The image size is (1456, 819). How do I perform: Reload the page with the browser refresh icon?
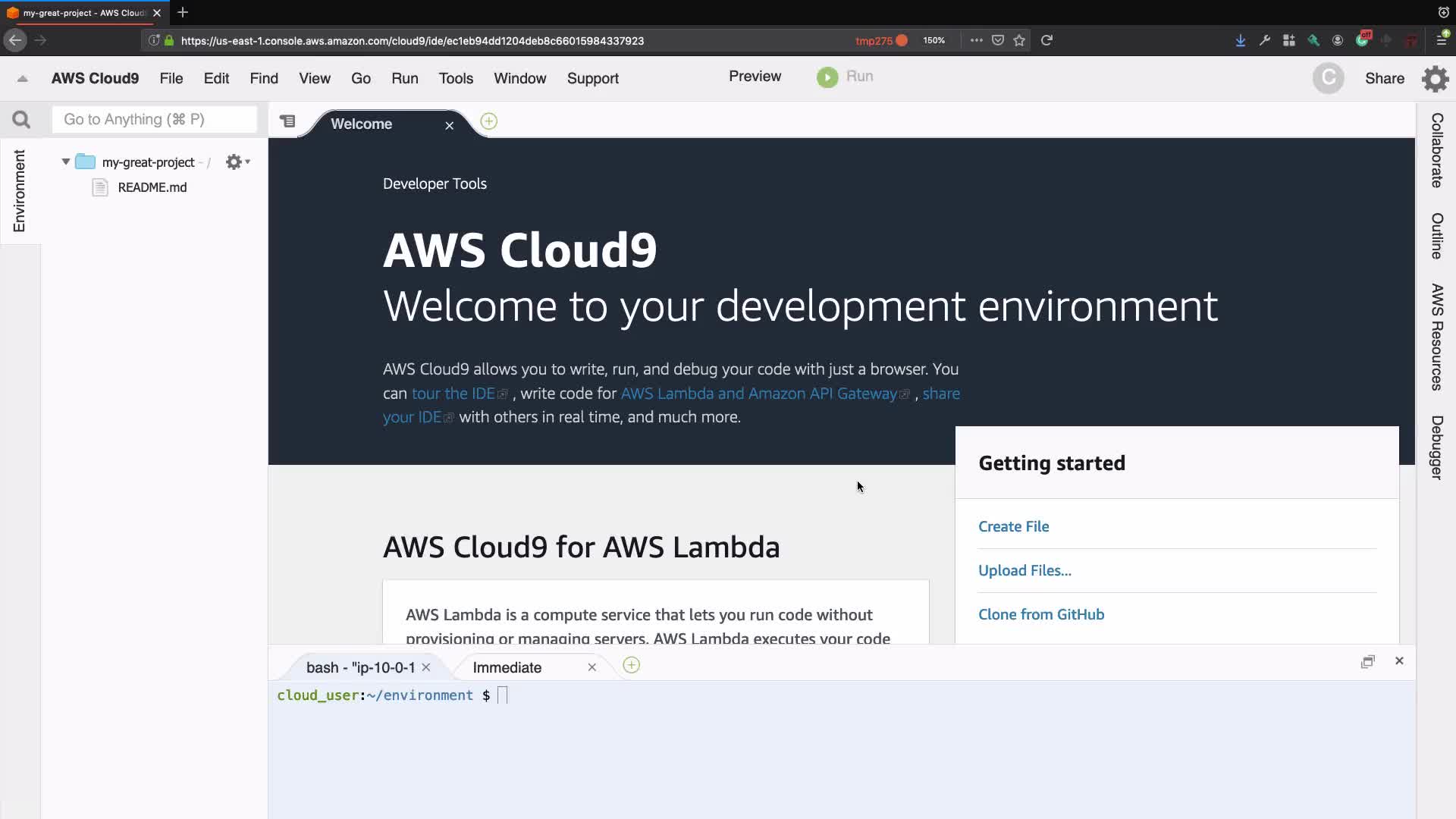tap(1046, 40)
